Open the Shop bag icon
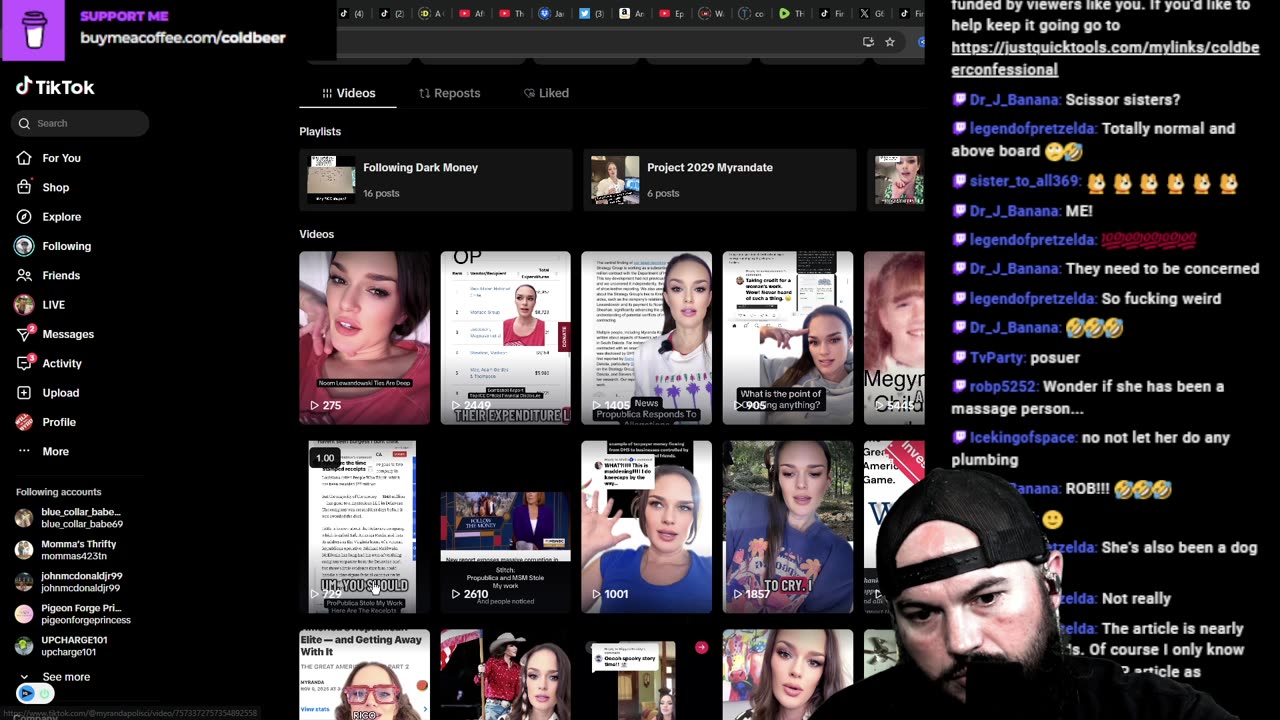Screen dimensions: 1280x720 click(24, 187)
